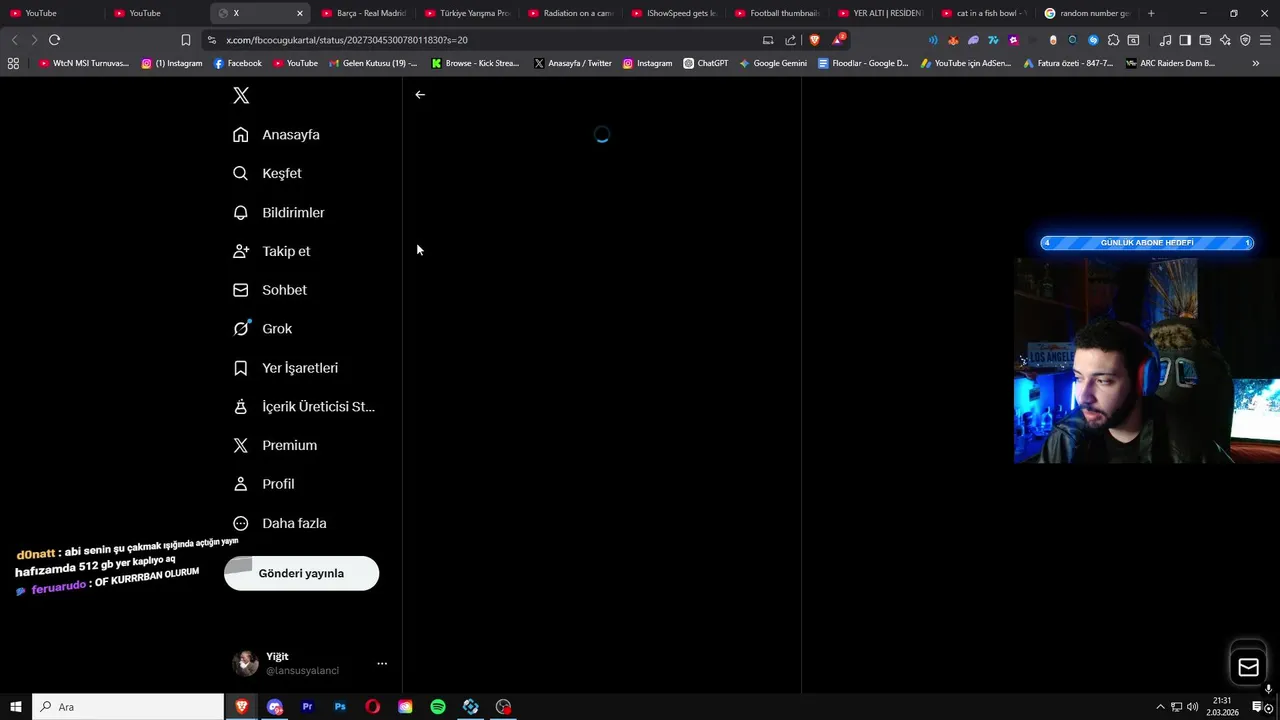Open Sohbet messages
1280x720 pixels.
pyautogui.click(x=270, y=290)
